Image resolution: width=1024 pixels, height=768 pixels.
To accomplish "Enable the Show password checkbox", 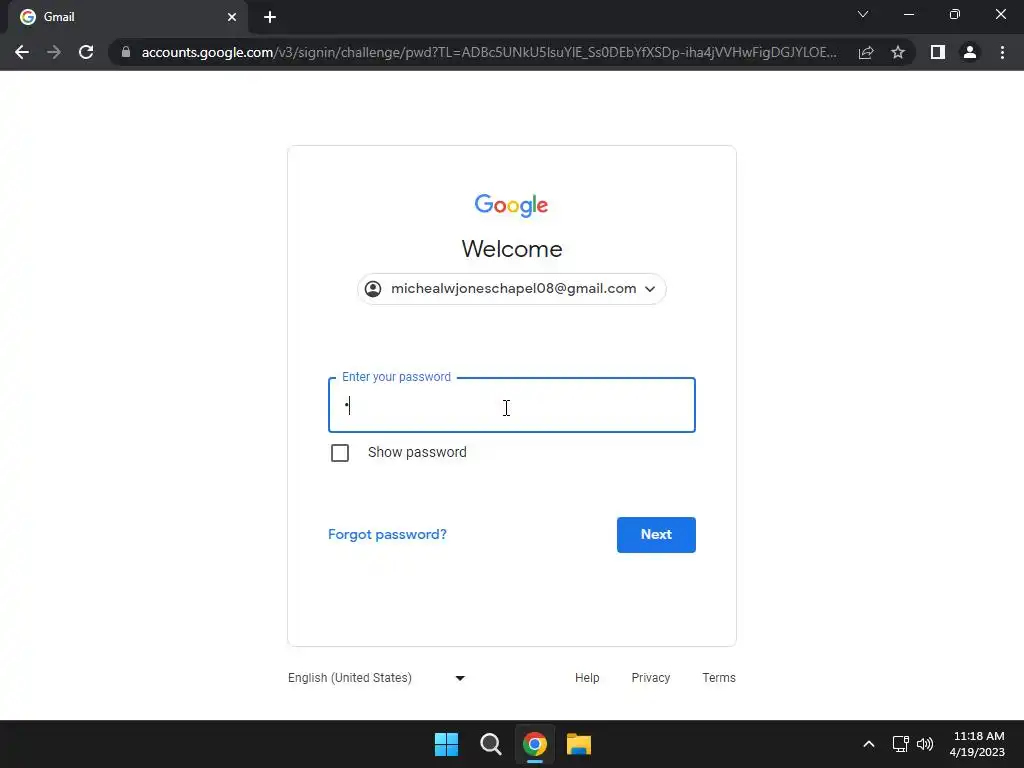I will (x=340, y=453).
